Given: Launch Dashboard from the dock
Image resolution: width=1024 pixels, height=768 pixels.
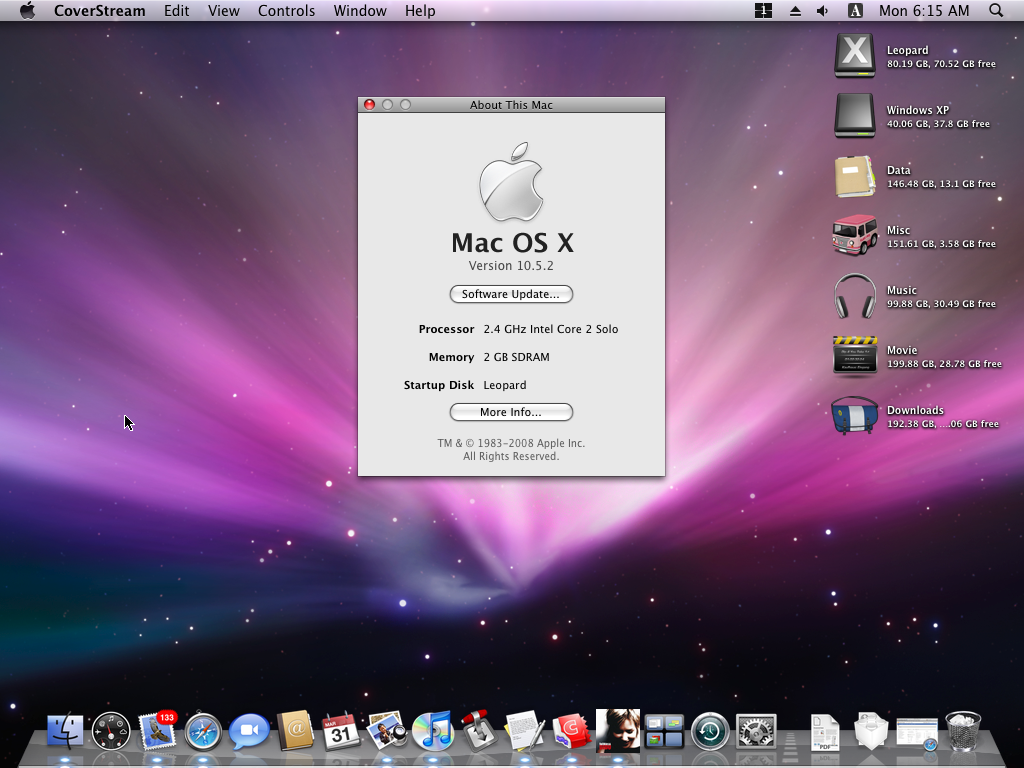Looking at the screenshot, I should click(111, 731).
